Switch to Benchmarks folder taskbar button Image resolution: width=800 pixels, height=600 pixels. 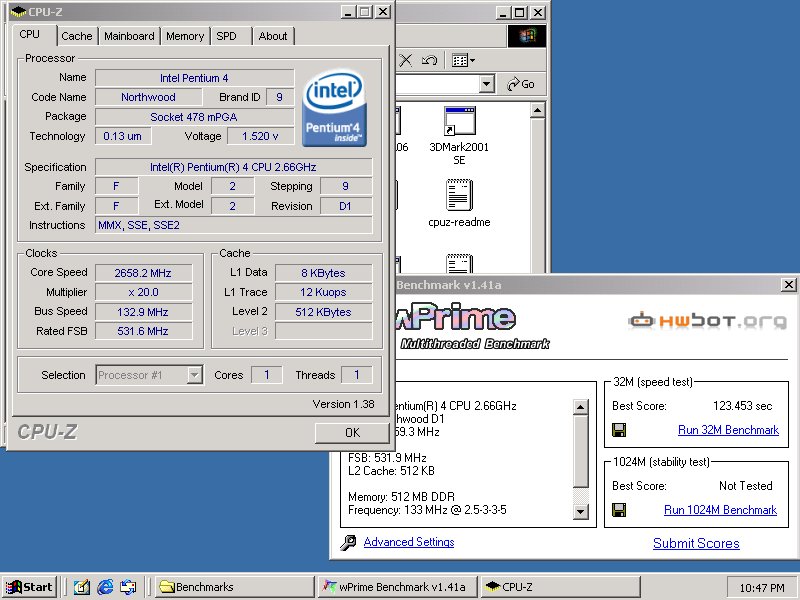point(235,587)
